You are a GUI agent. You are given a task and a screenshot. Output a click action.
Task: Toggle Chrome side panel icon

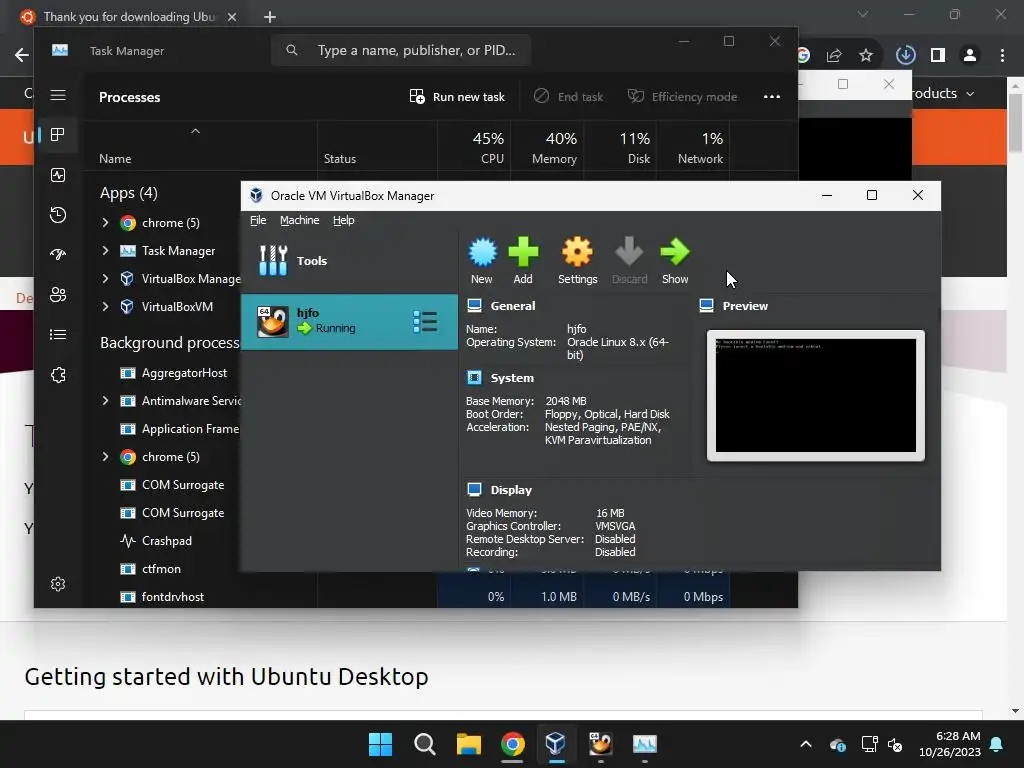pos(938,56)
